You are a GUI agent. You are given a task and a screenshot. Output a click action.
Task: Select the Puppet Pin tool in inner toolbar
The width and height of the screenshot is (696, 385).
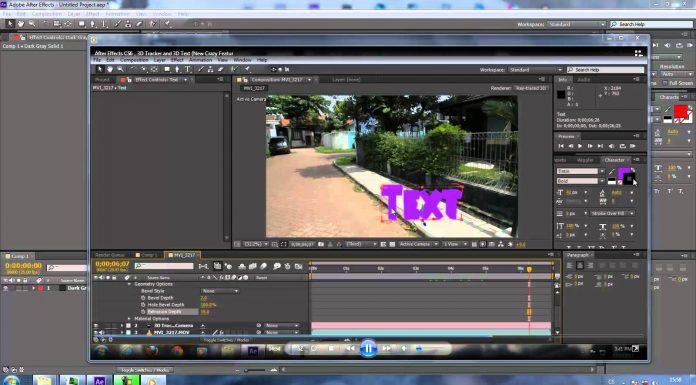tap(248, 69)
